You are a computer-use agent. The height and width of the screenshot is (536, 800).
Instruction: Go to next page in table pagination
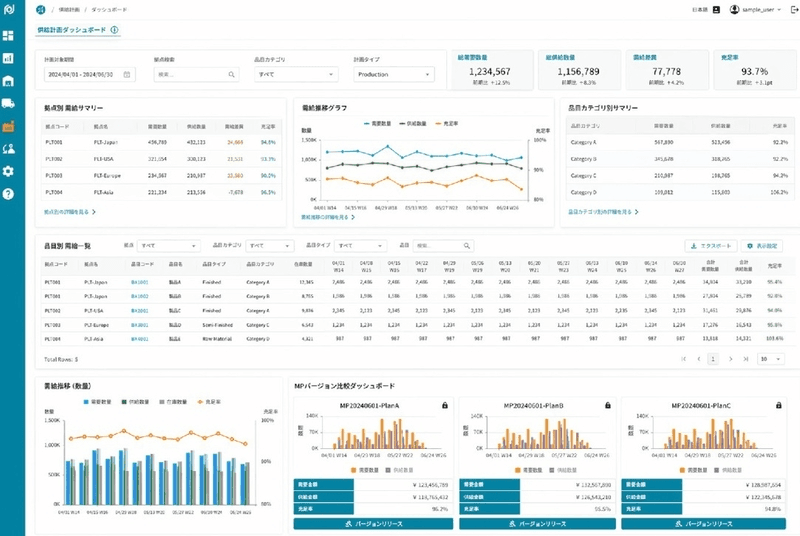coord(731,359)
